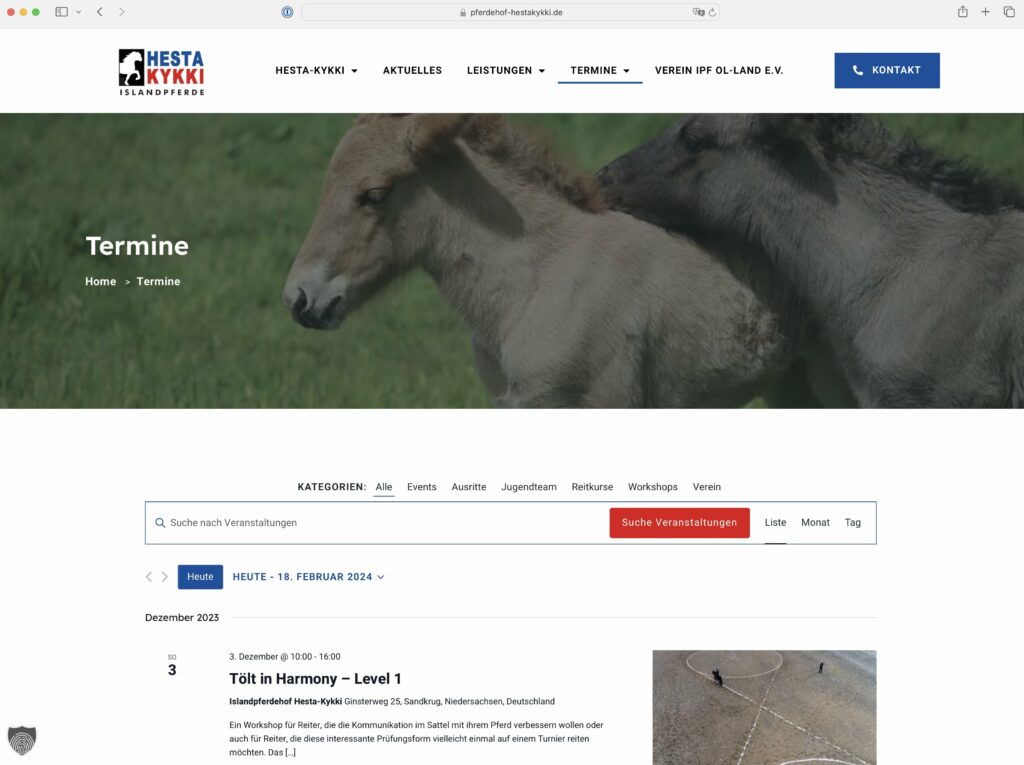Expand the HEUTE - 18. FEBRUAR 2024 date picker

308,576
